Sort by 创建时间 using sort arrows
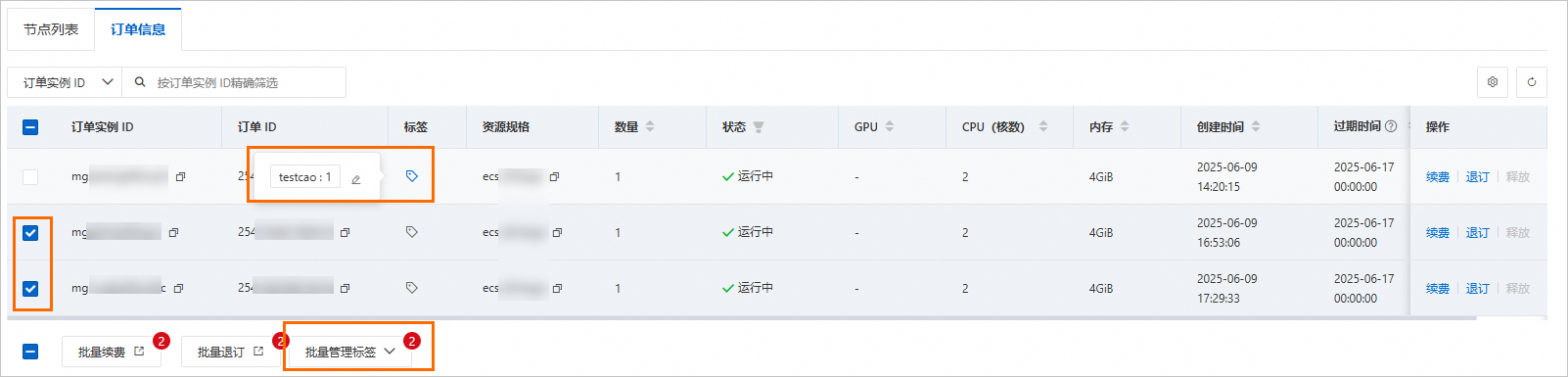The width and height of the screenshot is (1568, 377). (1256, 126)
